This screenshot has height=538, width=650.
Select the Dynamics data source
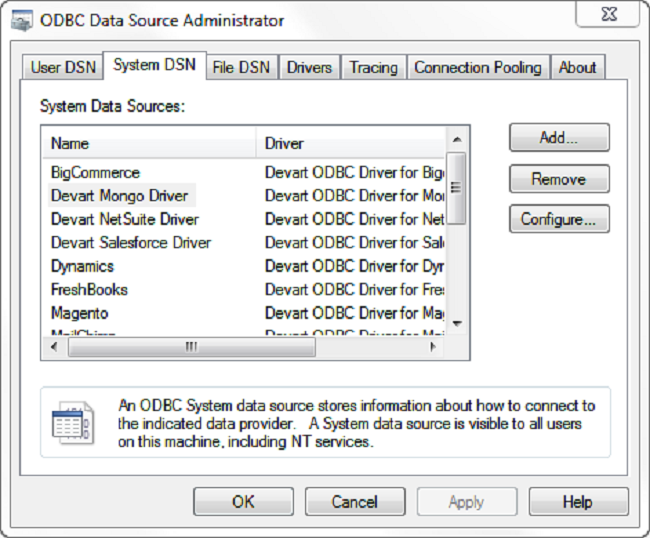coord(82,267)
